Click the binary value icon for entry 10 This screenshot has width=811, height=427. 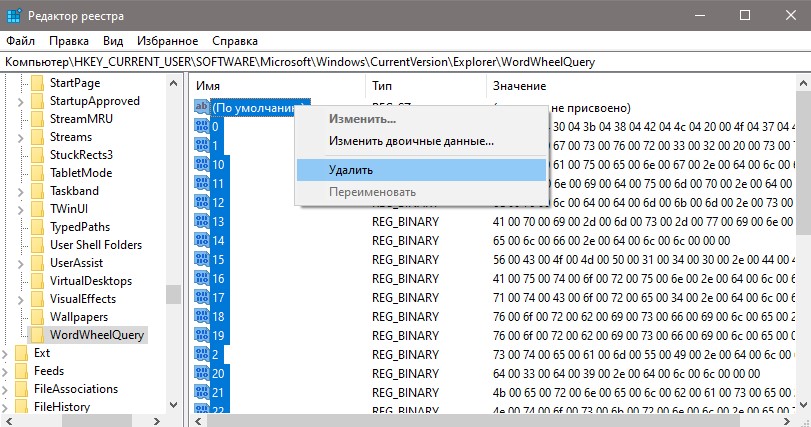point(201,164)
